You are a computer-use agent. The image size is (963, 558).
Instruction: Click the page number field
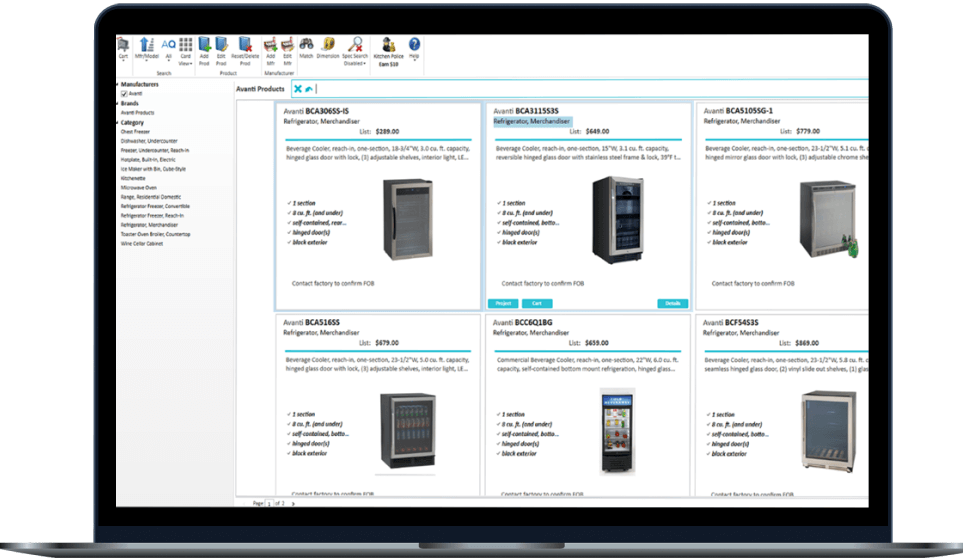(269, 503)
